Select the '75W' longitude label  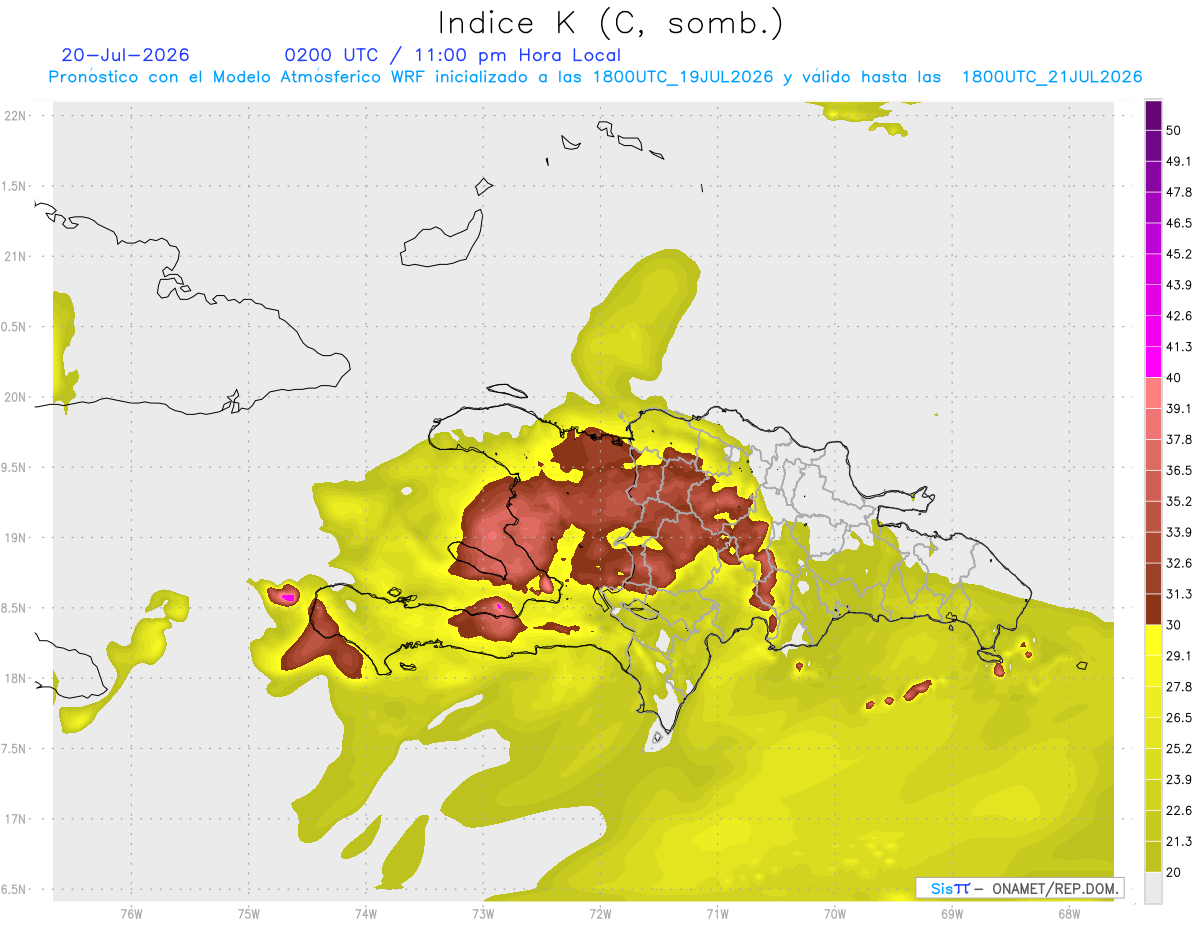(248, 914)
